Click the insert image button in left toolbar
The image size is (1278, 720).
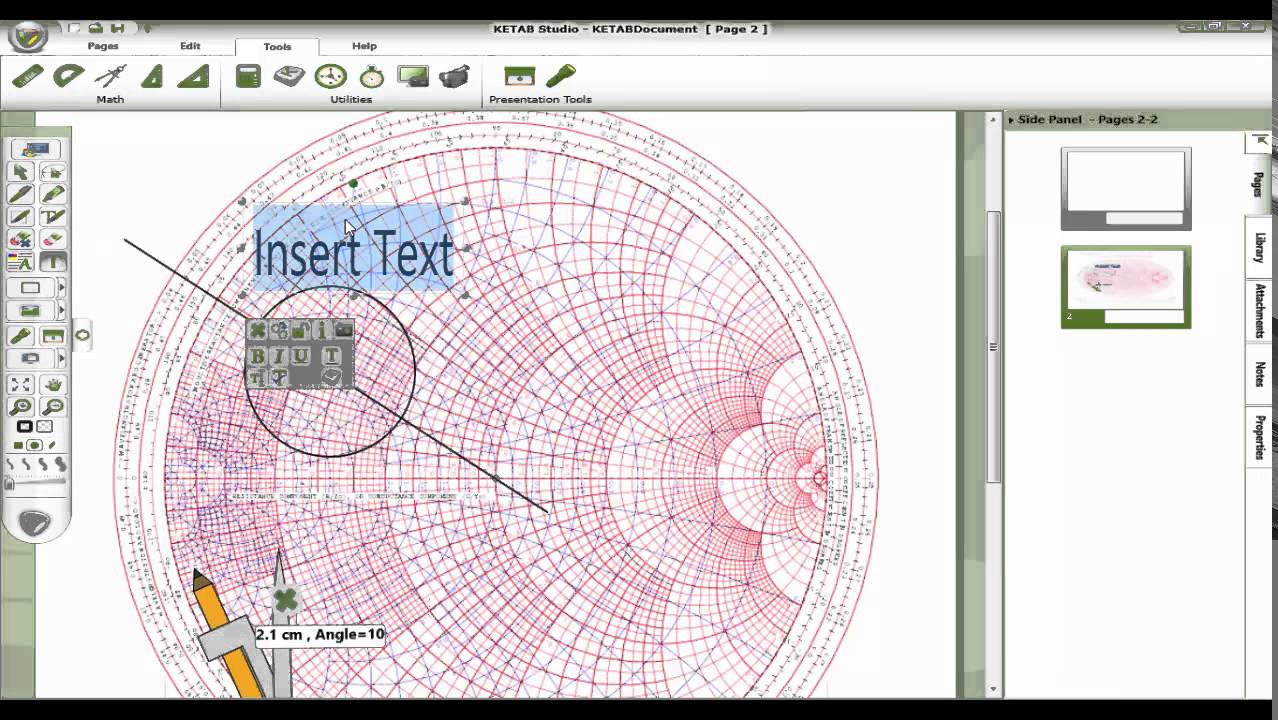(31, 311)
